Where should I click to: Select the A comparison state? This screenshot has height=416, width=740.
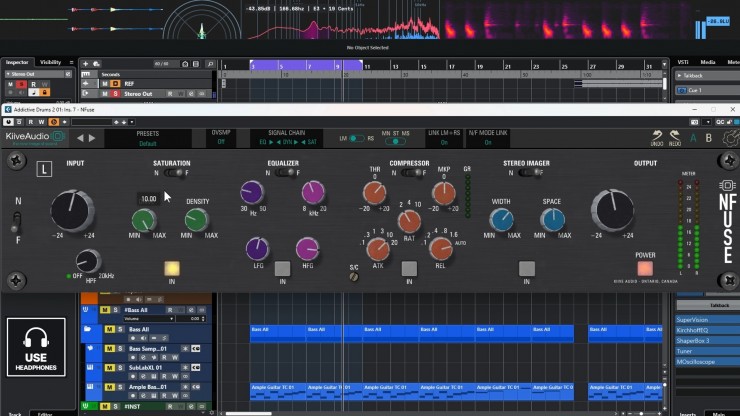(x=693, y=138)
